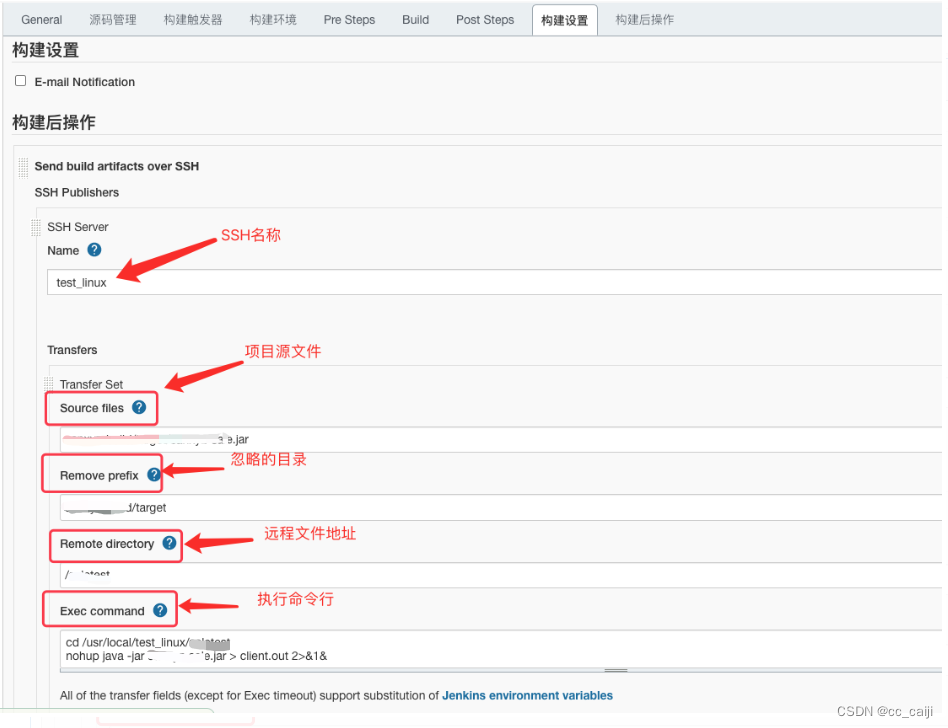Screen dimensions: 948x728
Task: Click the SSH Publishers label
Action: (77, 192)
